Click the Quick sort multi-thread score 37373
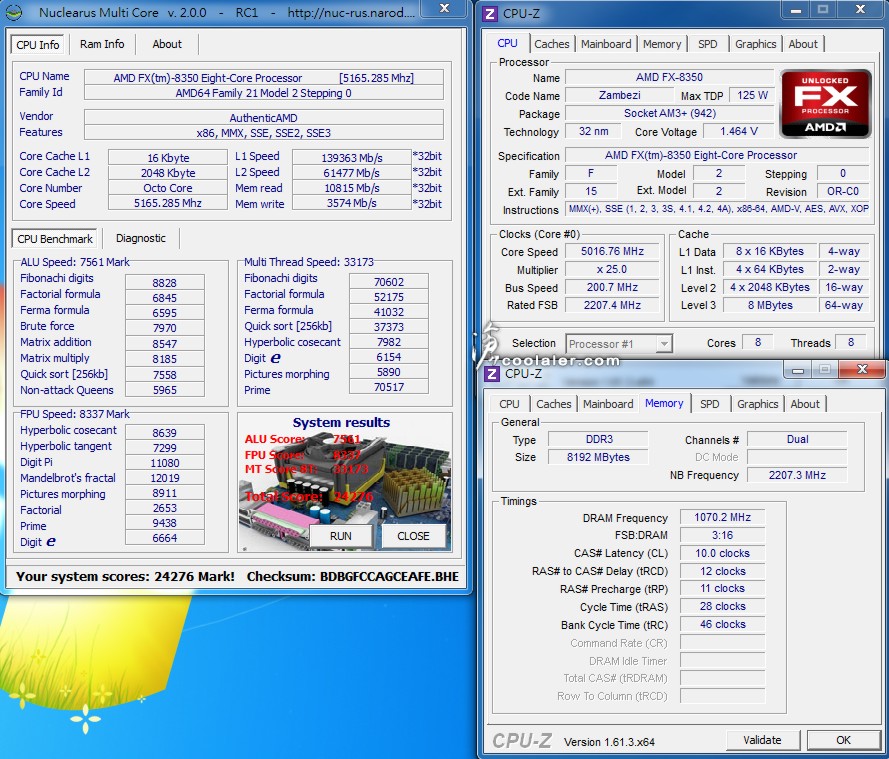Viewport: 889px width, 759px height. click(389, 327)
